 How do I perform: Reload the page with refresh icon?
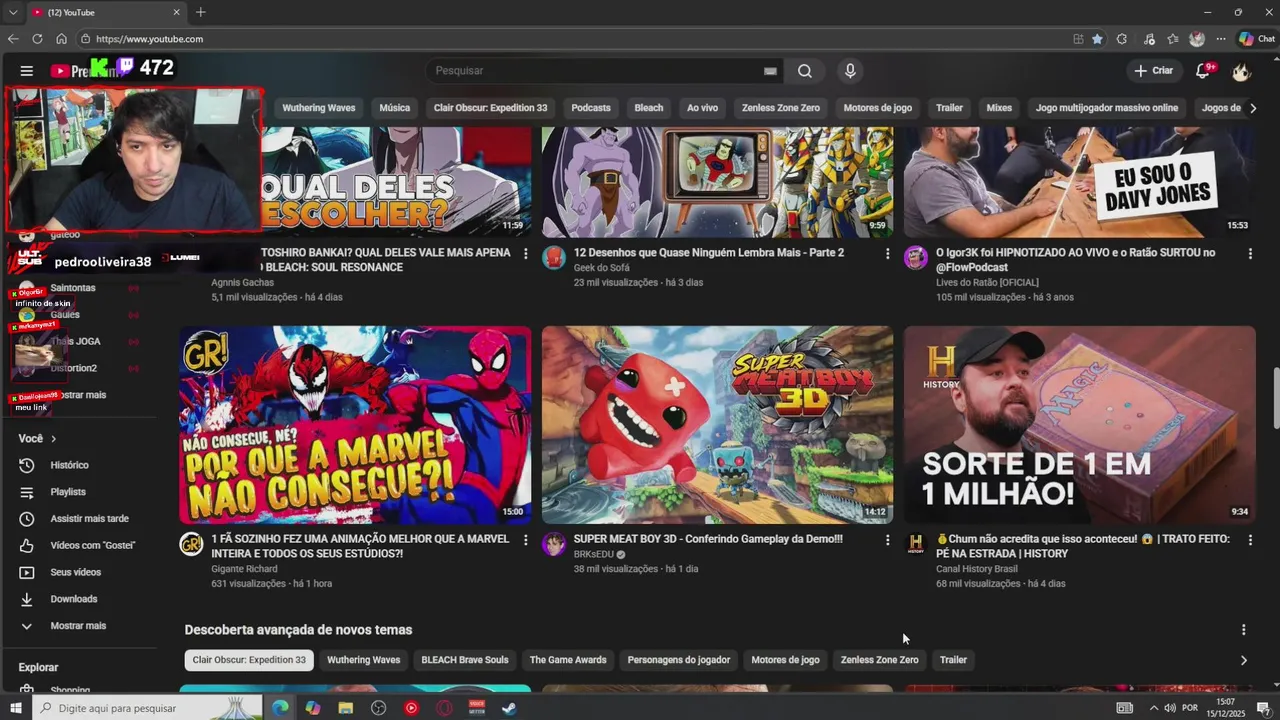(x=37, y=39)
